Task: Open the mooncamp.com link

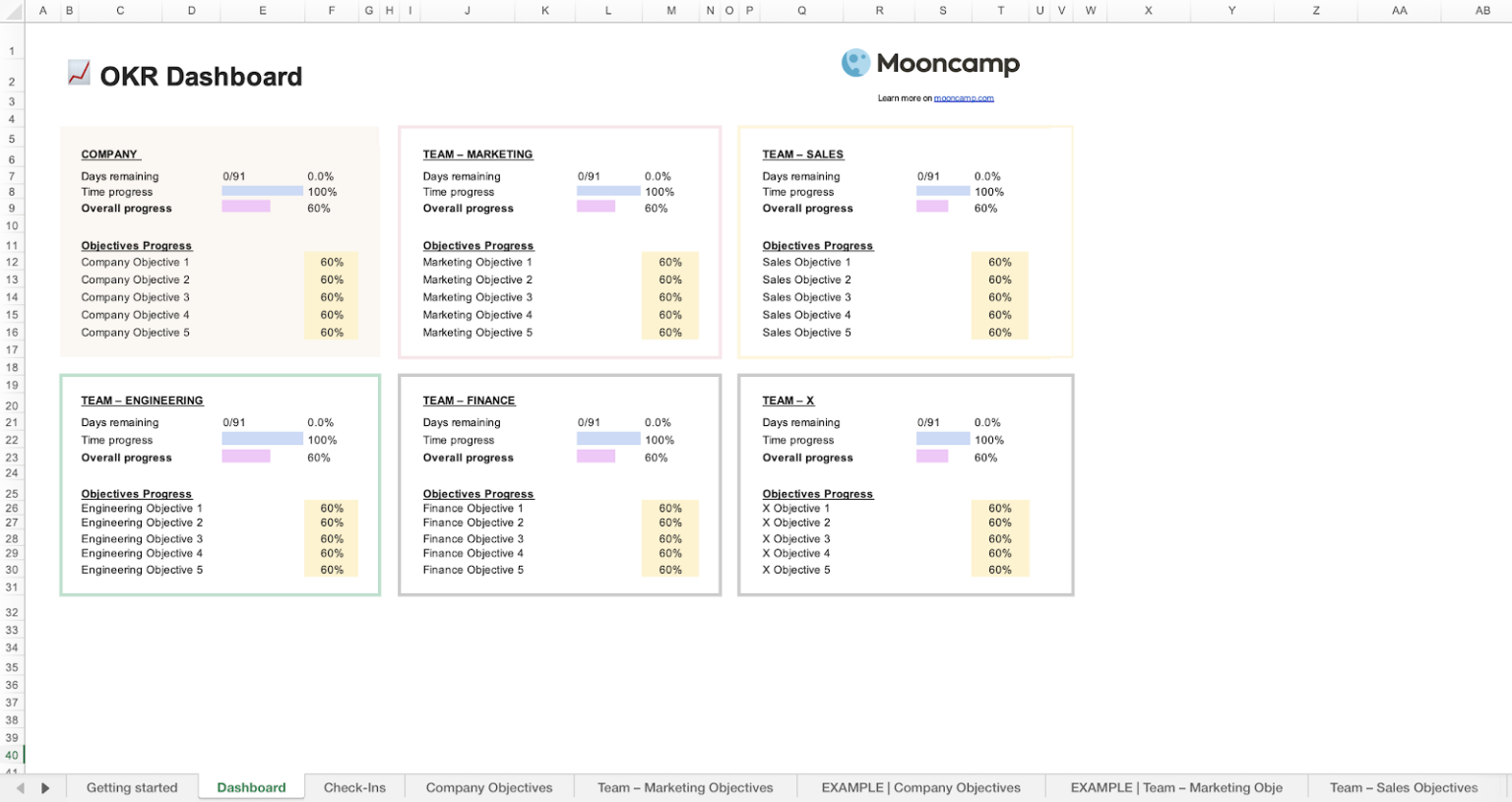Action: click(x=964, y=98)
